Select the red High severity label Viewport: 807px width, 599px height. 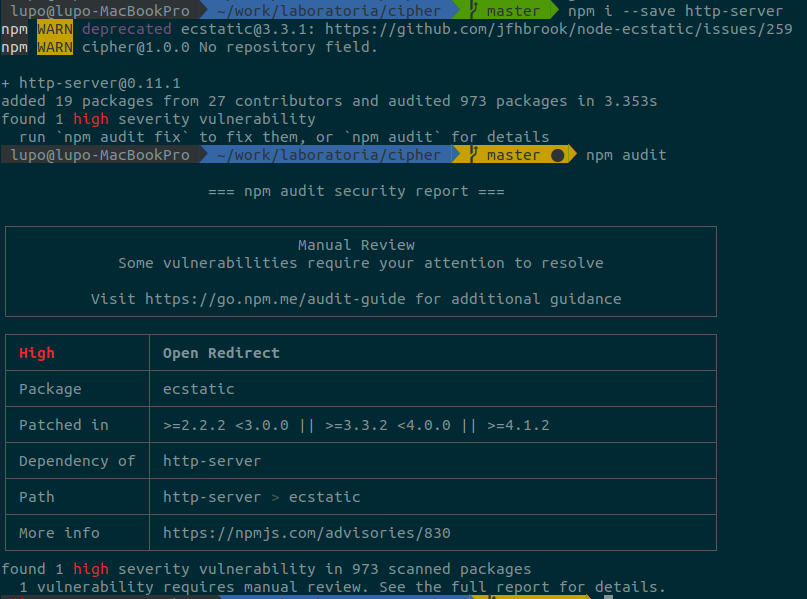[x=37, y=352]
